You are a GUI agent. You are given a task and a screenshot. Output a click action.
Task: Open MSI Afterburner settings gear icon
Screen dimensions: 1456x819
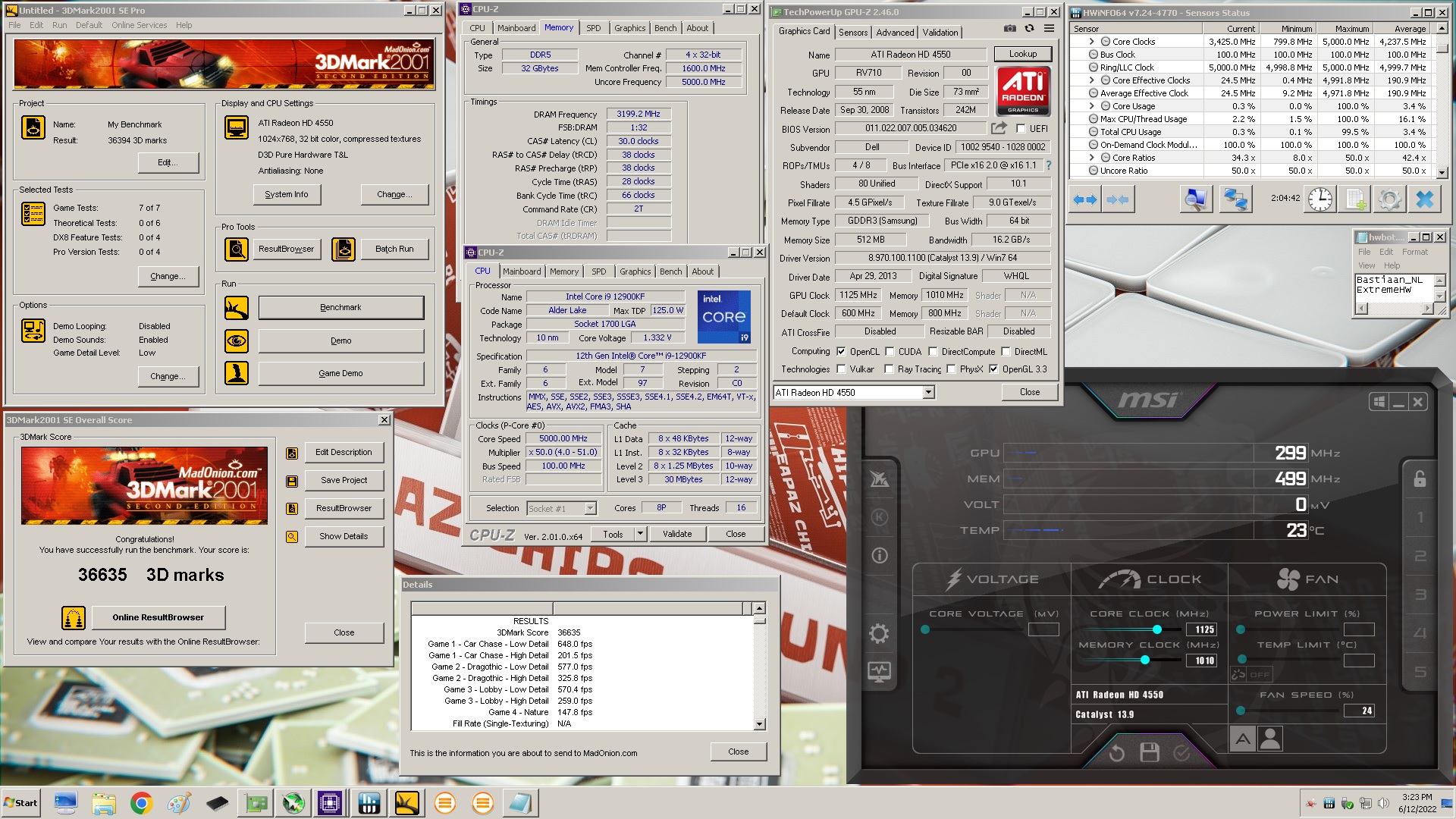[879, 633]
